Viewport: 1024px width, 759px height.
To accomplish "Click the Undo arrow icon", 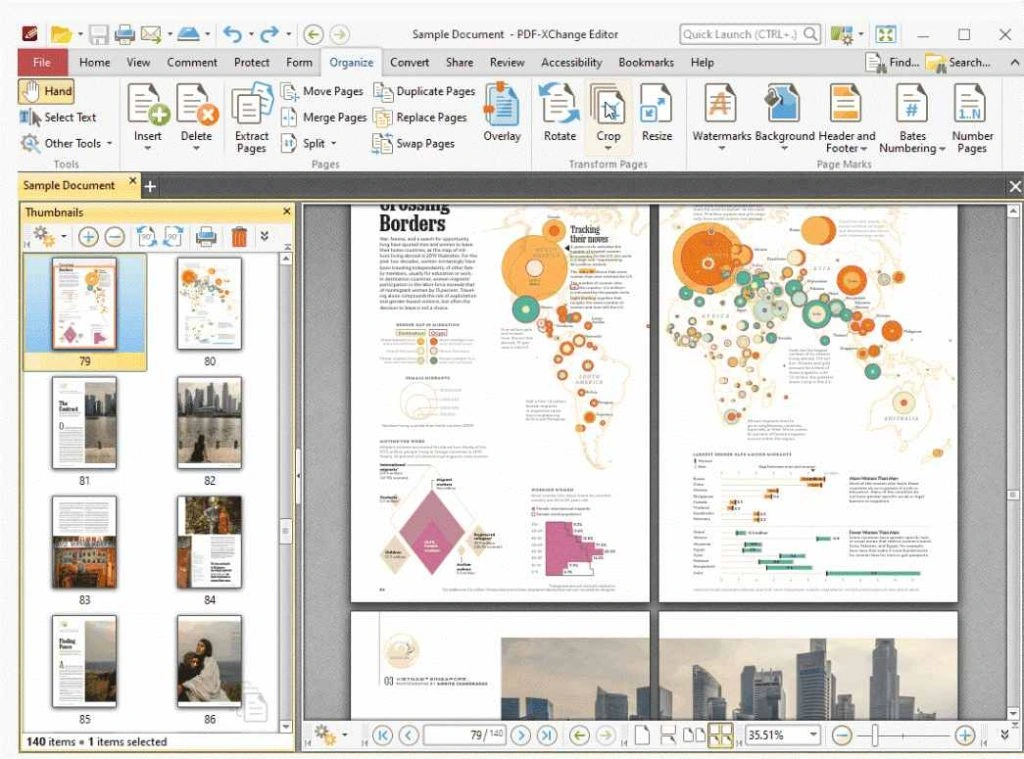I will [x=232, y=34].
